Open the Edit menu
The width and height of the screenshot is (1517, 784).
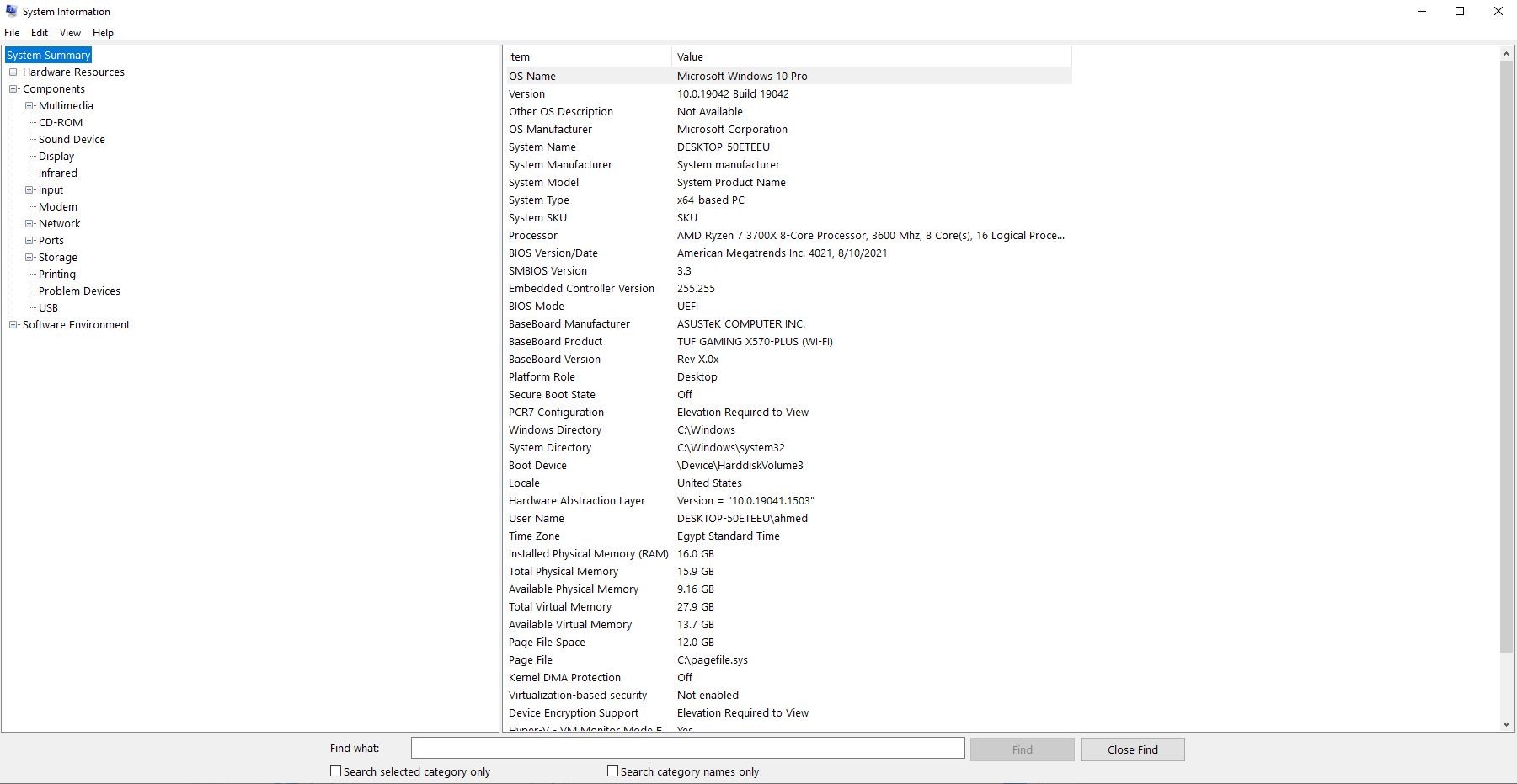(40, 33)
